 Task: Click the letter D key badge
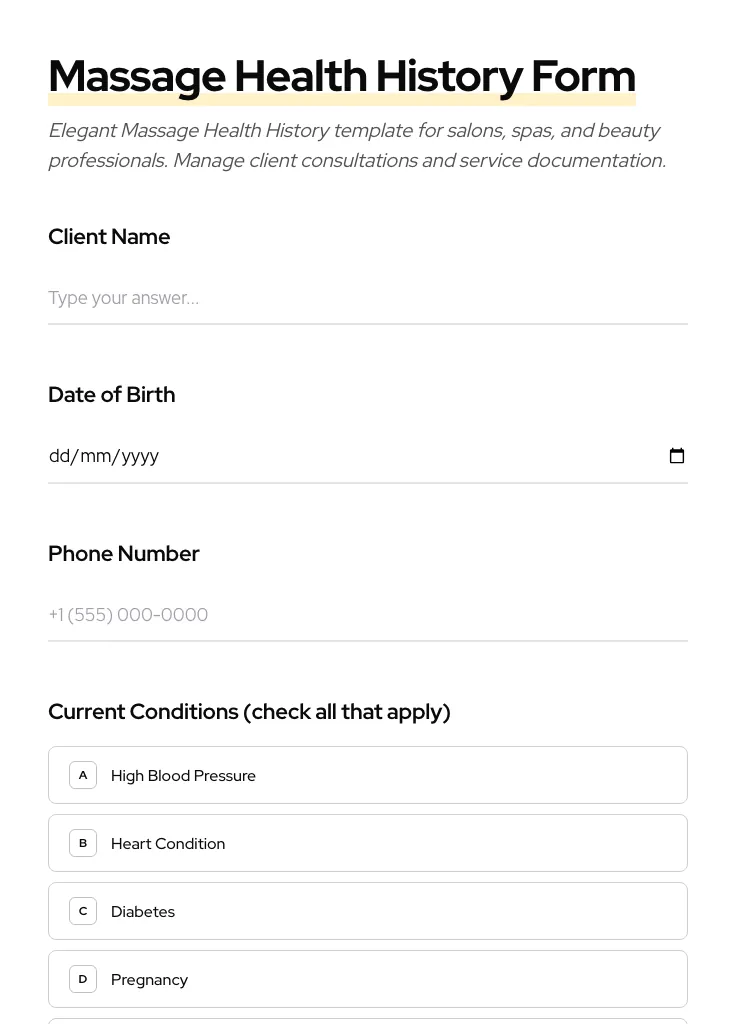(83, 979)
